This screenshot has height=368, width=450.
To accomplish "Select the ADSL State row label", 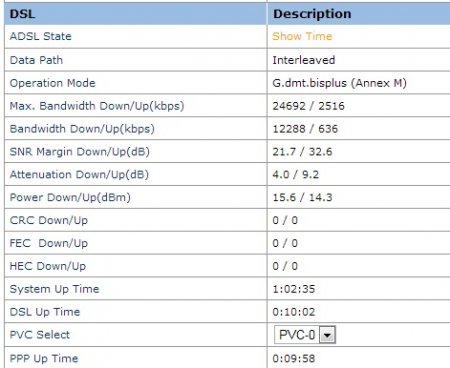I will 40,36.
